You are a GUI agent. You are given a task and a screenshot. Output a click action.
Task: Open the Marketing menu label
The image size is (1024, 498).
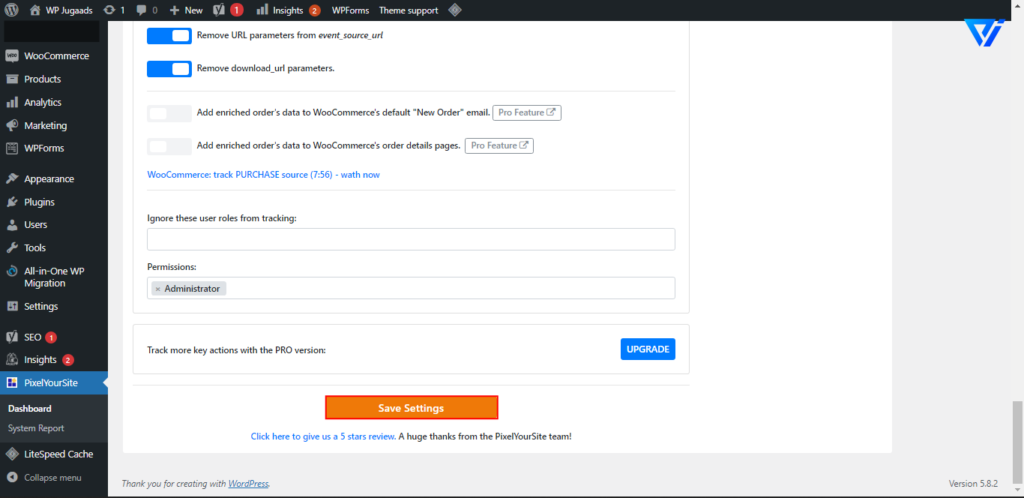point(46,125)
